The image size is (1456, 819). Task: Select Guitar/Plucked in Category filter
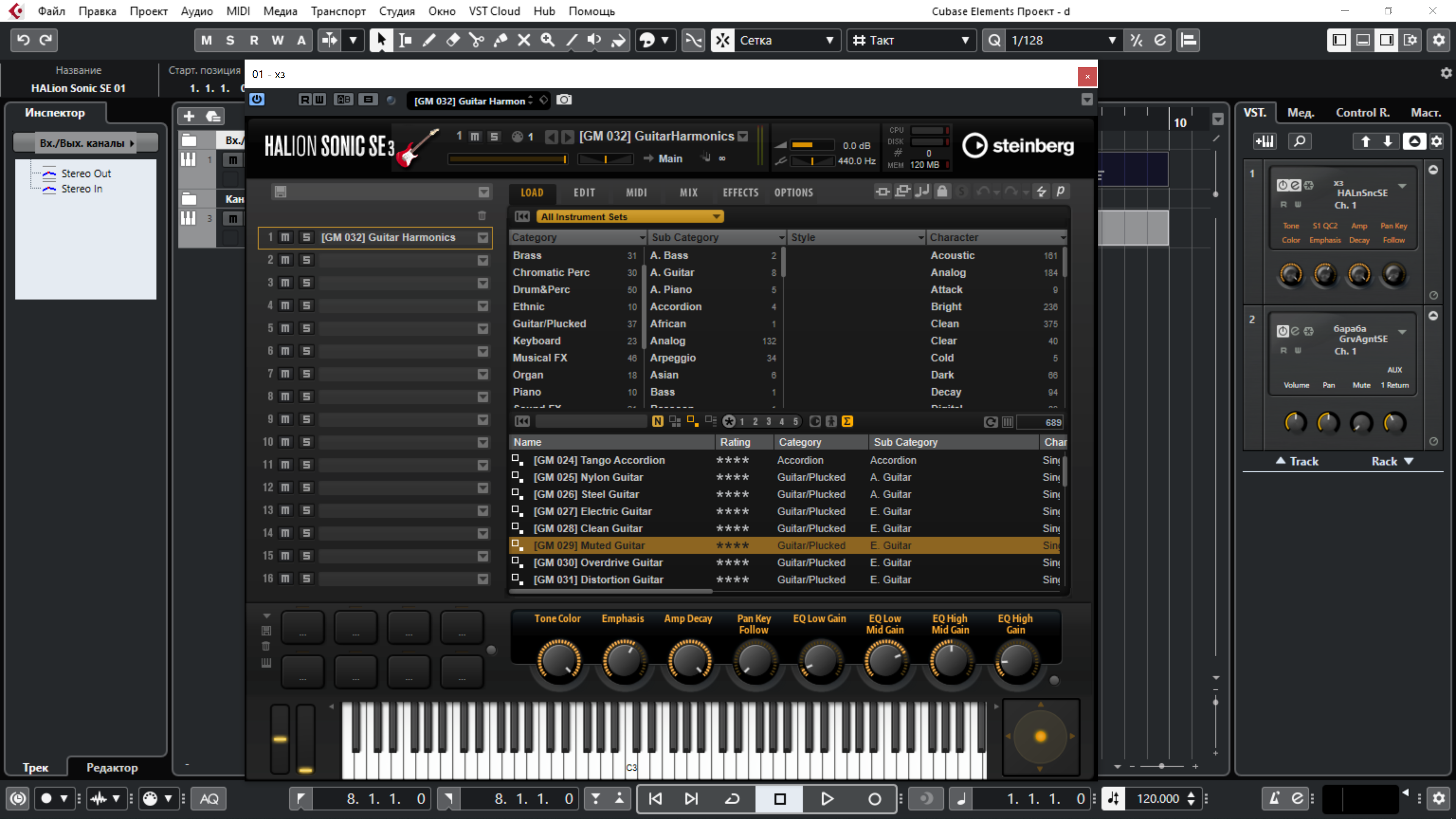coord(549,323)
